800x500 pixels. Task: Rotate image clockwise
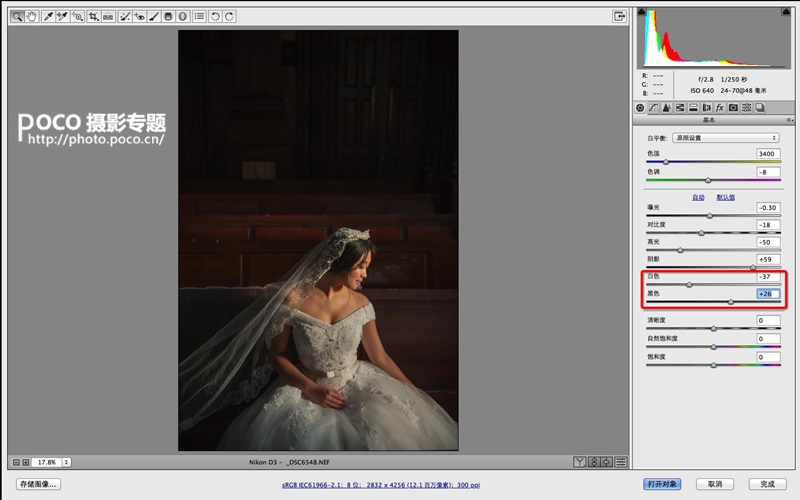230,16
